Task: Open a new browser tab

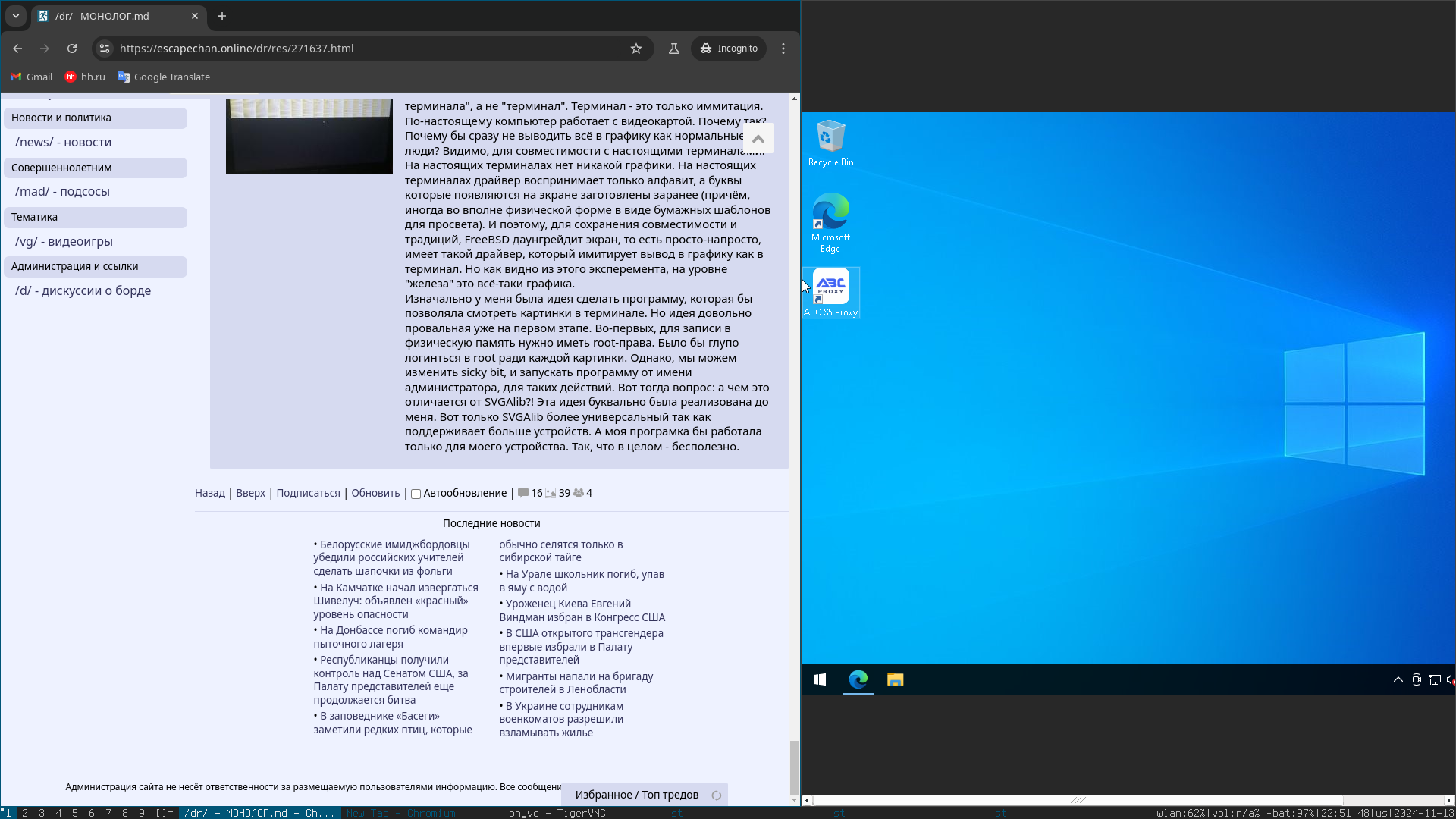Action: pyautogui.click(x=221, y=16)
